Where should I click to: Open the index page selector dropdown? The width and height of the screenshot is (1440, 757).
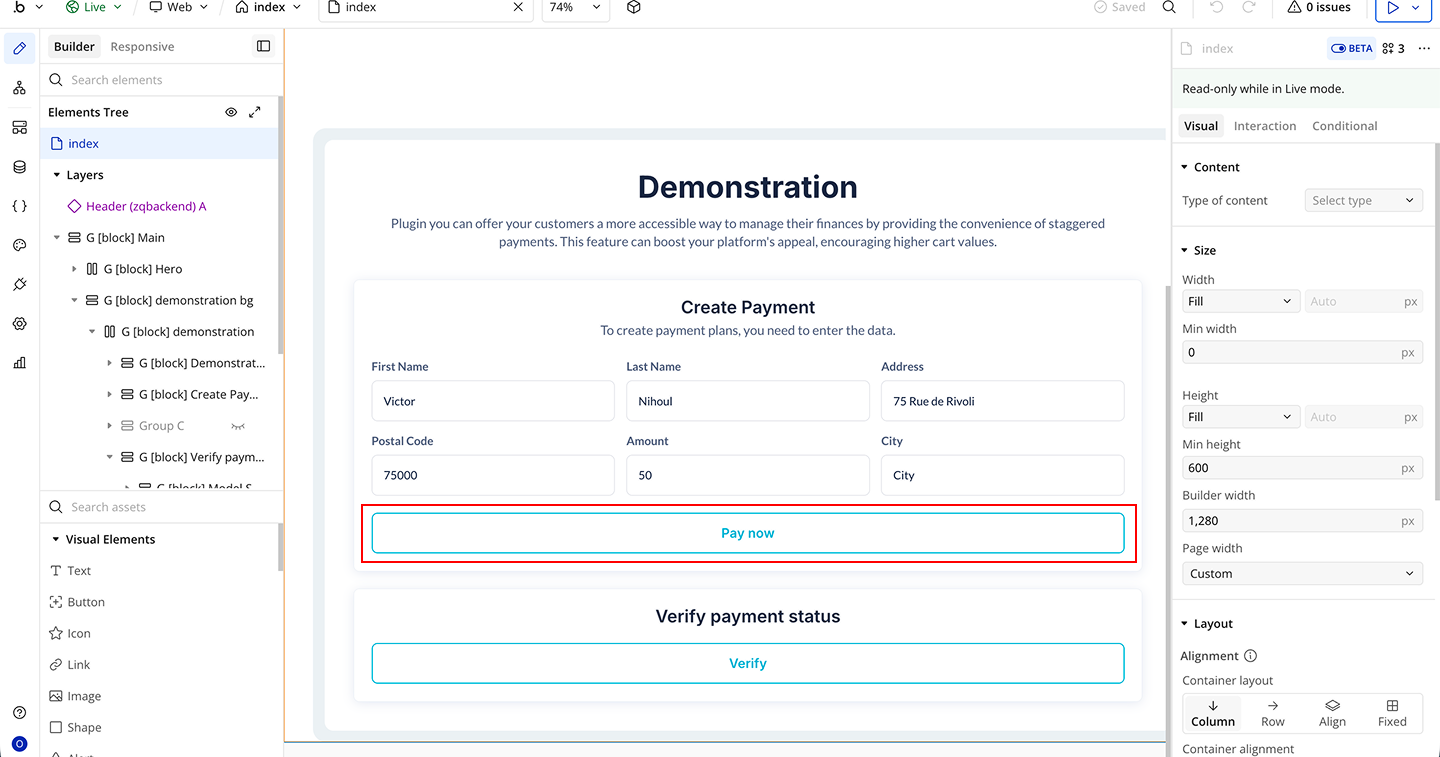[269, 7]
